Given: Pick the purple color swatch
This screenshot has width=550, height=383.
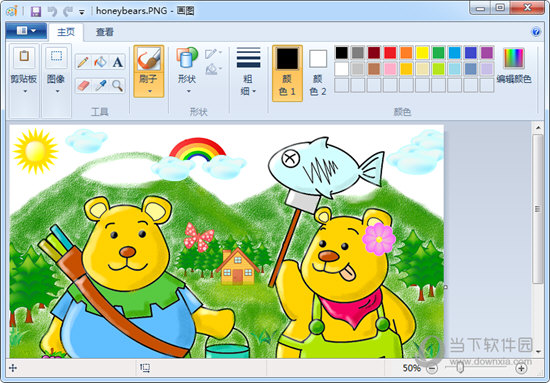Looking at the screenshot, I should (x=487, y=53).
